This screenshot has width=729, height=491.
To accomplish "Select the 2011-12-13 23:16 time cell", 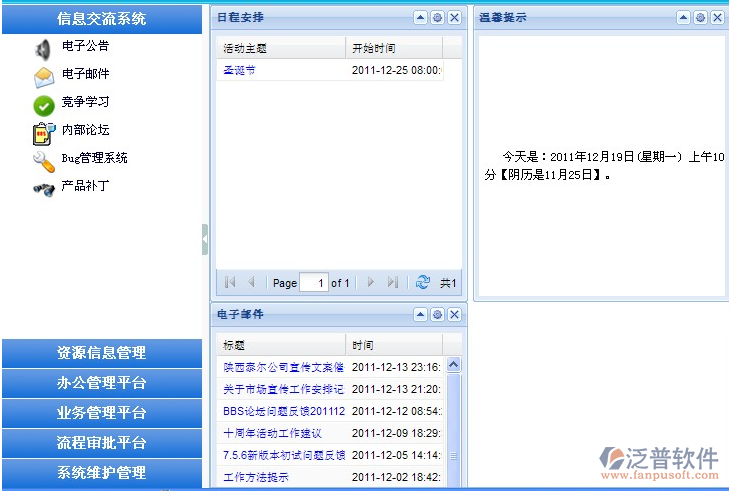I will tap(395, 367).
